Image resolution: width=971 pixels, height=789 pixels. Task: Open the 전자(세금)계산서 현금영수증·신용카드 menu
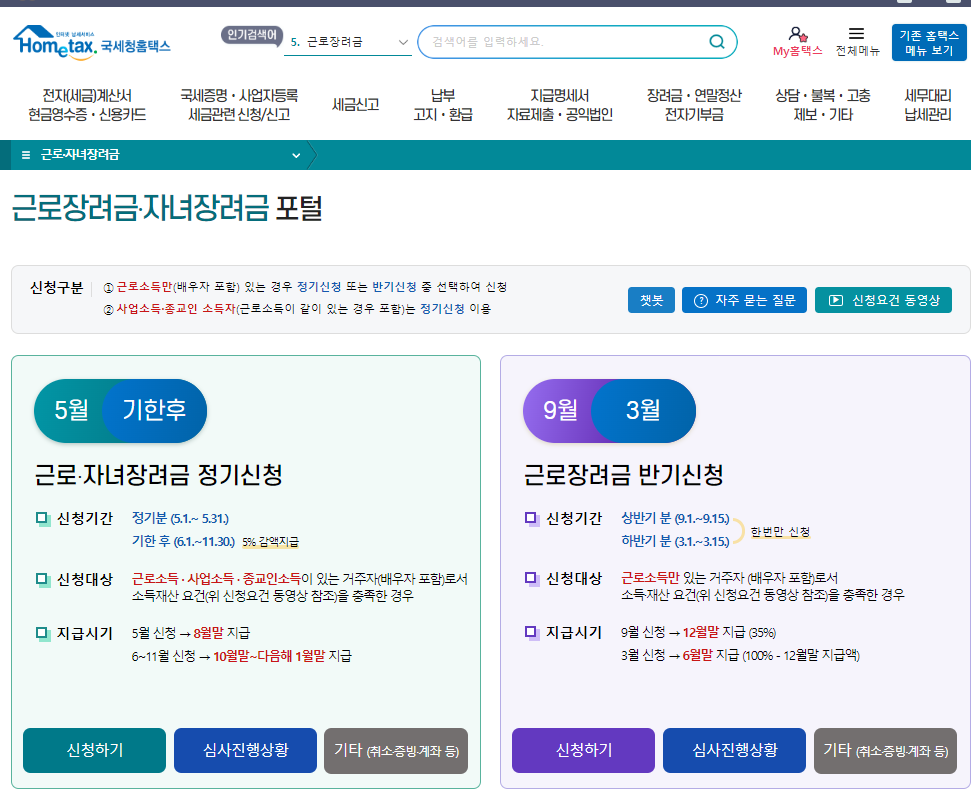point(84,103)
